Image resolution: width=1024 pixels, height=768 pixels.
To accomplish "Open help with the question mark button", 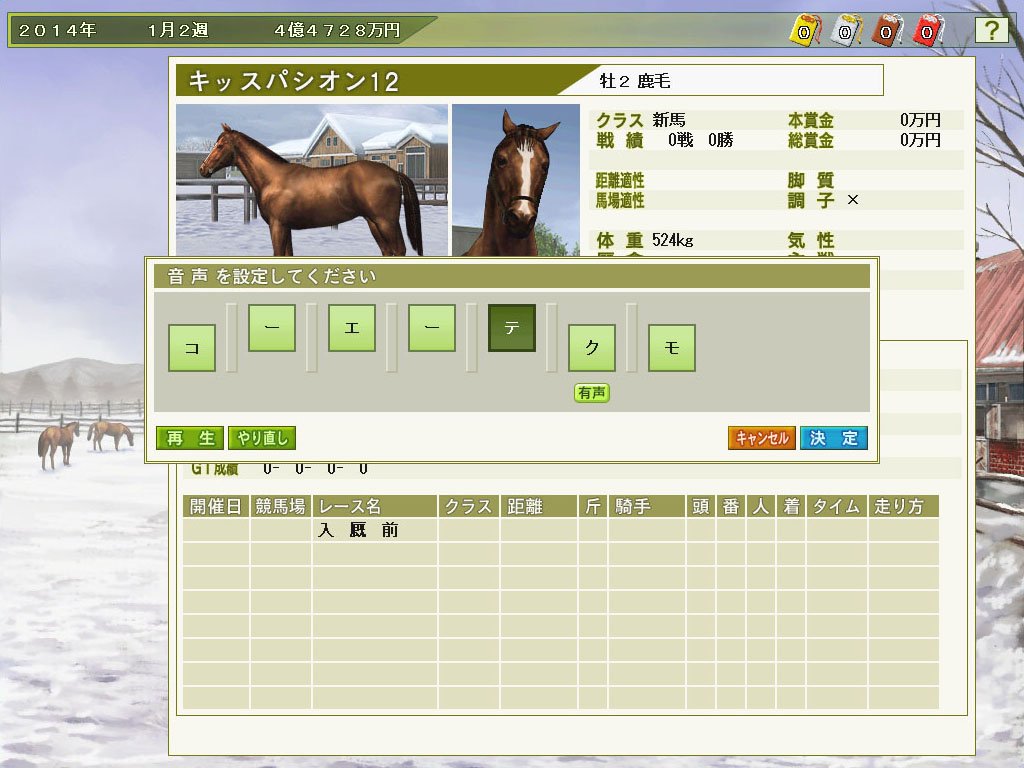I will point(991,31).
